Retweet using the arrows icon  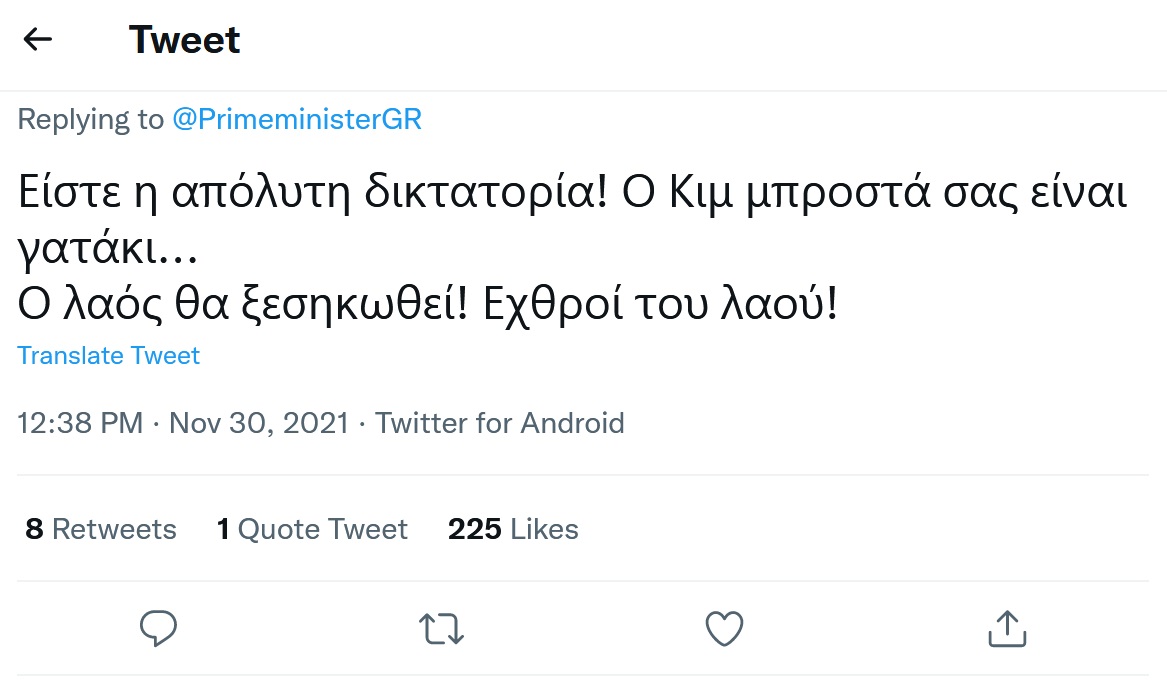point(441,629)
